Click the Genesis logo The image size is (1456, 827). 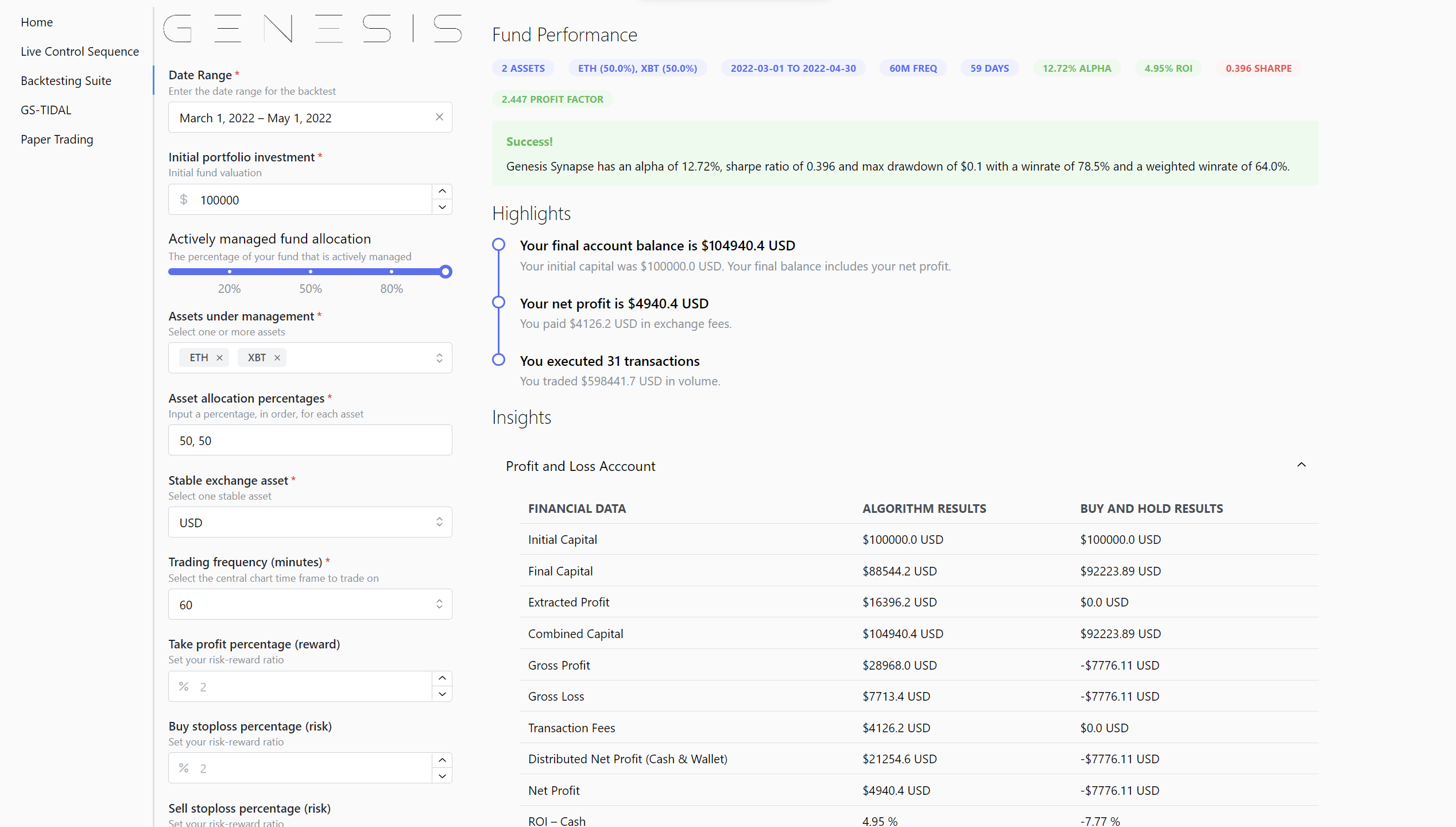click(x=312, y=29)
